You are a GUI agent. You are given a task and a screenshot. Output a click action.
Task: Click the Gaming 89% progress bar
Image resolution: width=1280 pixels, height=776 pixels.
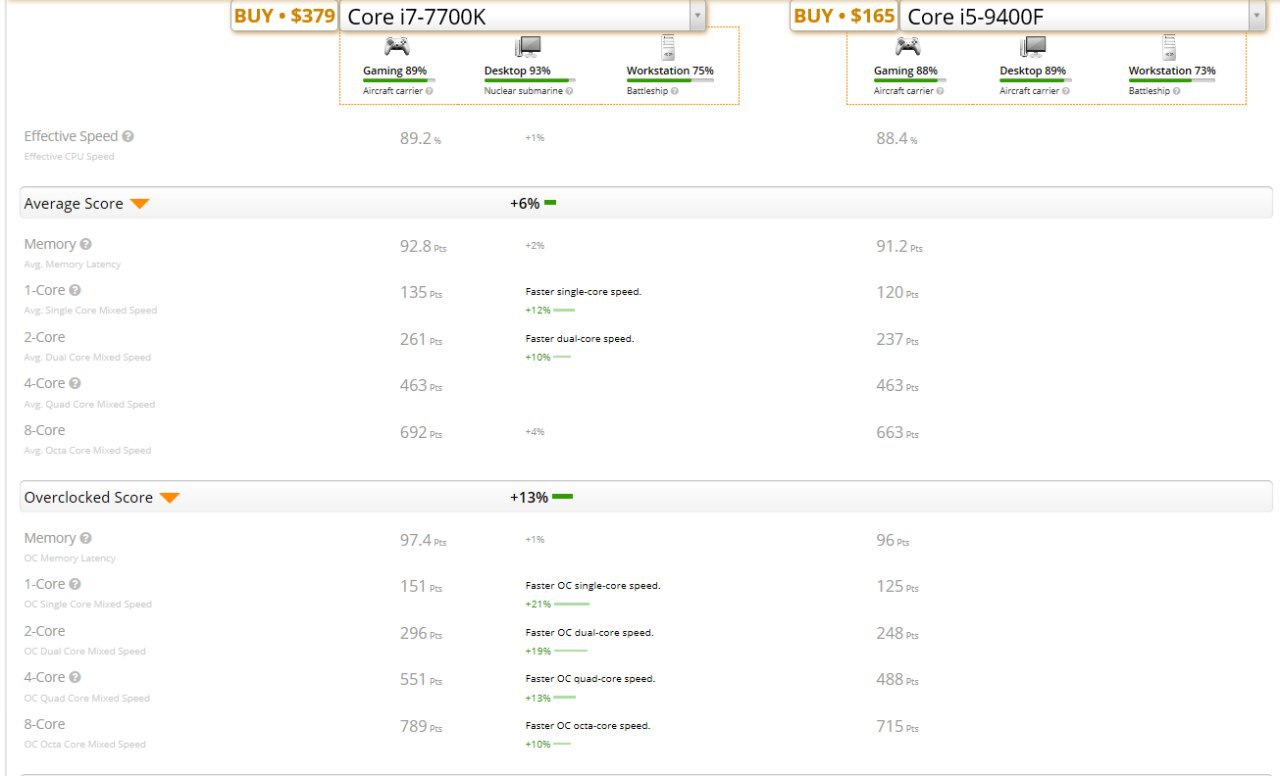(399, 80)
